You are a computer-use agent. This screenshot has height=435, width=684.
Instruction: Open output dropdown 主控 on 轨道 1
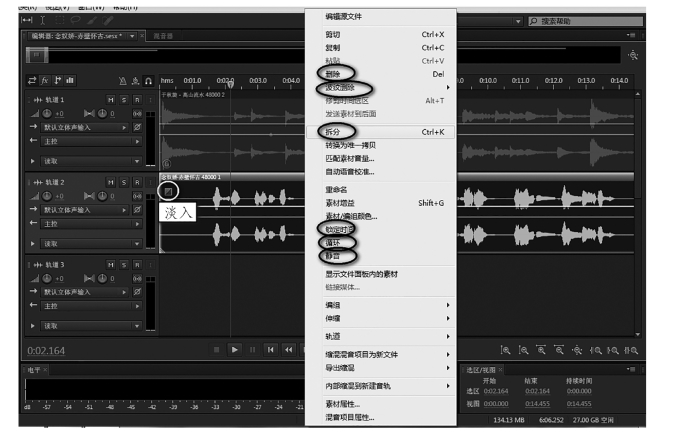tap(92, 141)
